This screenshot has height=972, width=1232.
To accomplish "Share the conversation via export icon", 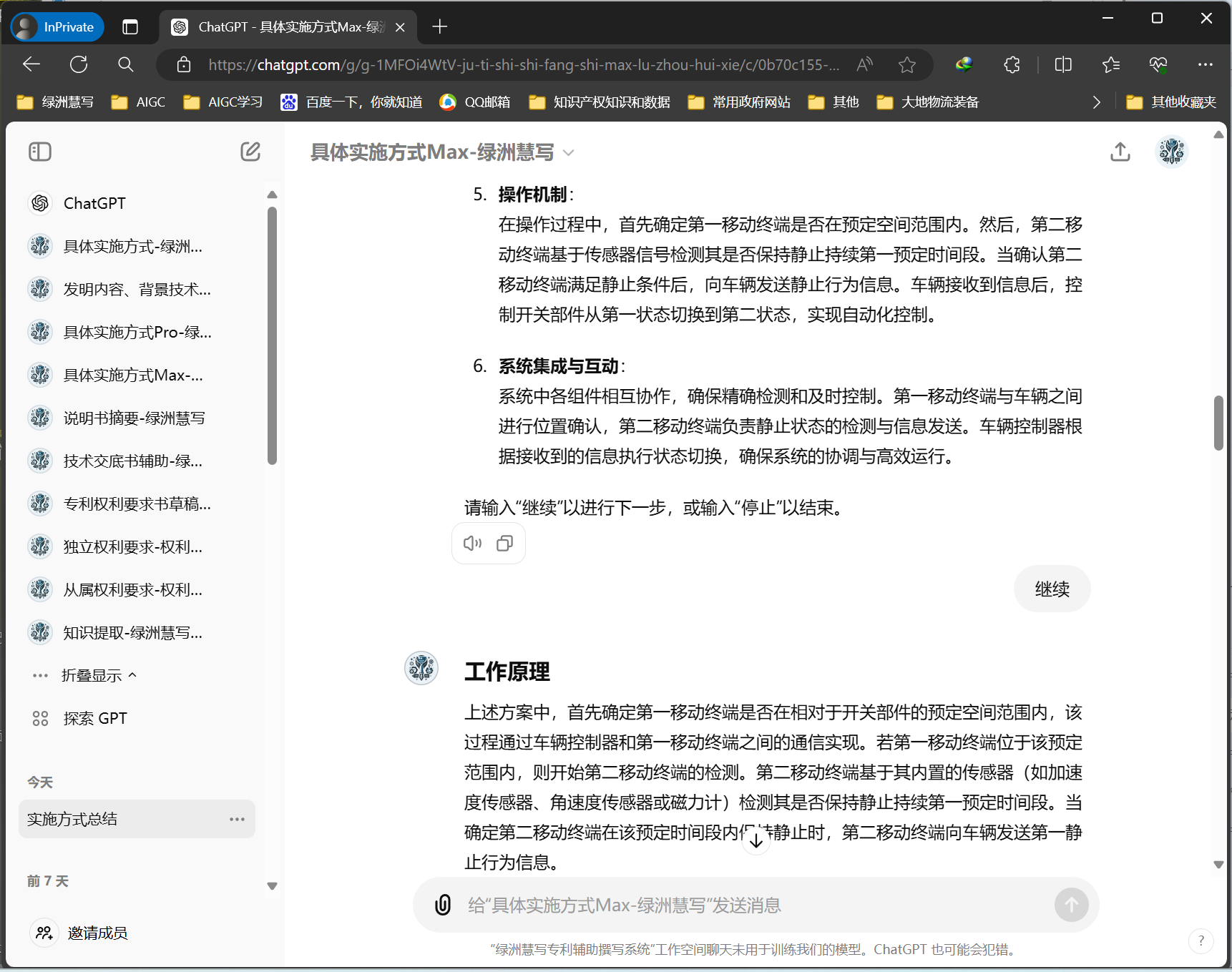I will [1120, 152].
